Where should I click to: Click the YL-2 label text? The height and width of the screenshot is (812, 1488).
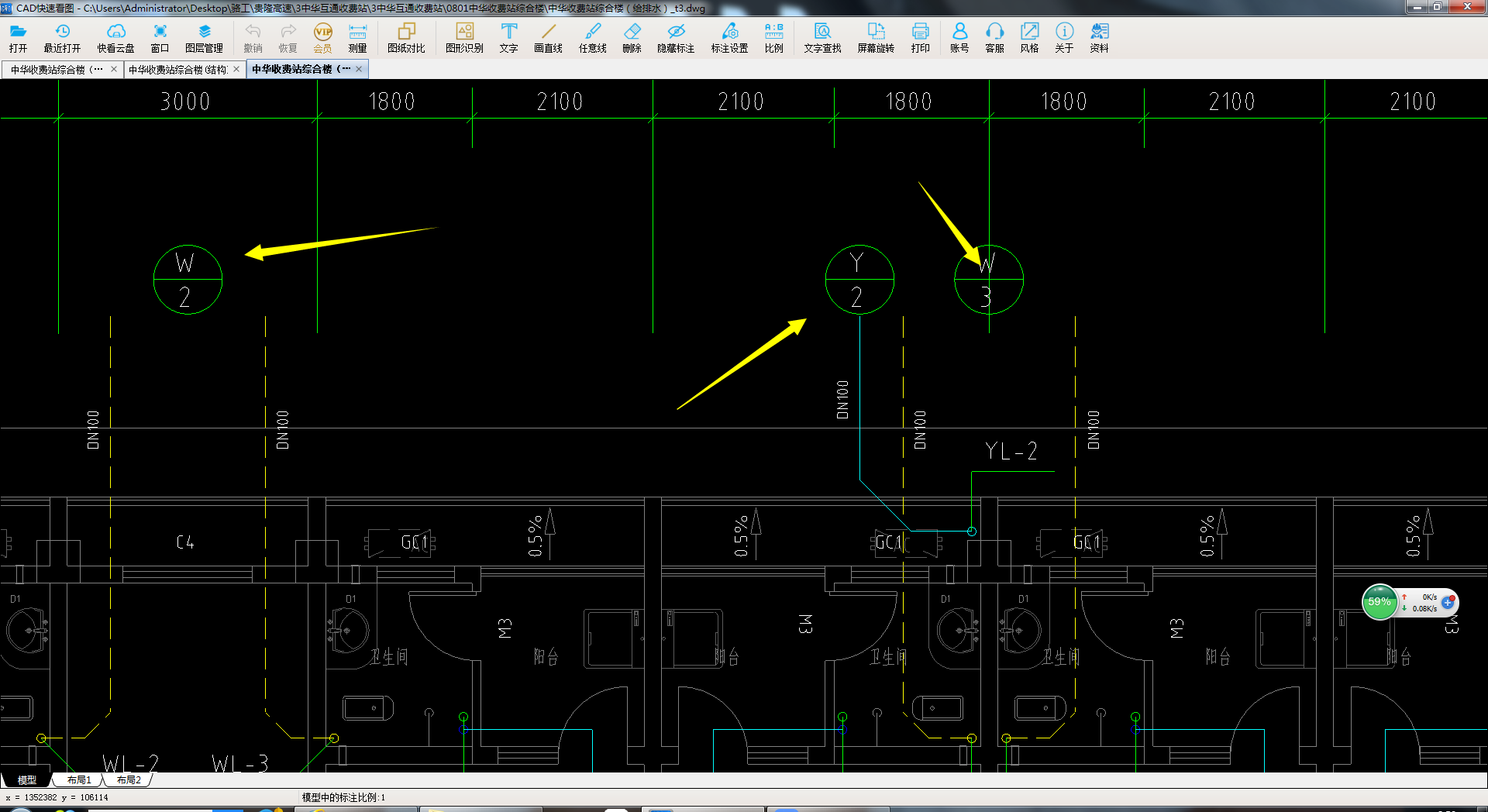tap(1011, 451)
